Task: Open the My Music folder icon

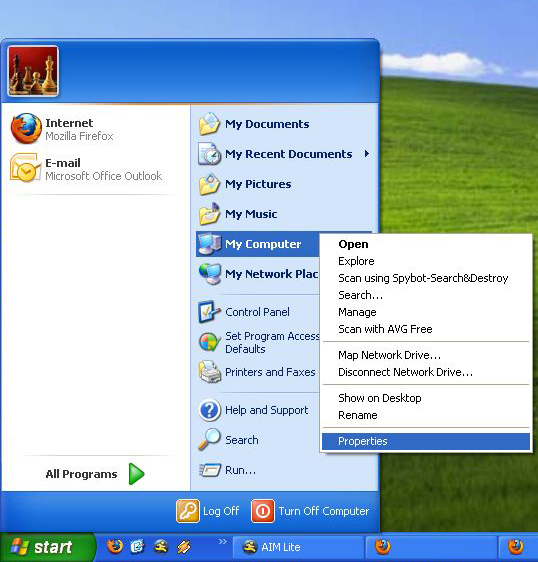Action: click(209, 214)
